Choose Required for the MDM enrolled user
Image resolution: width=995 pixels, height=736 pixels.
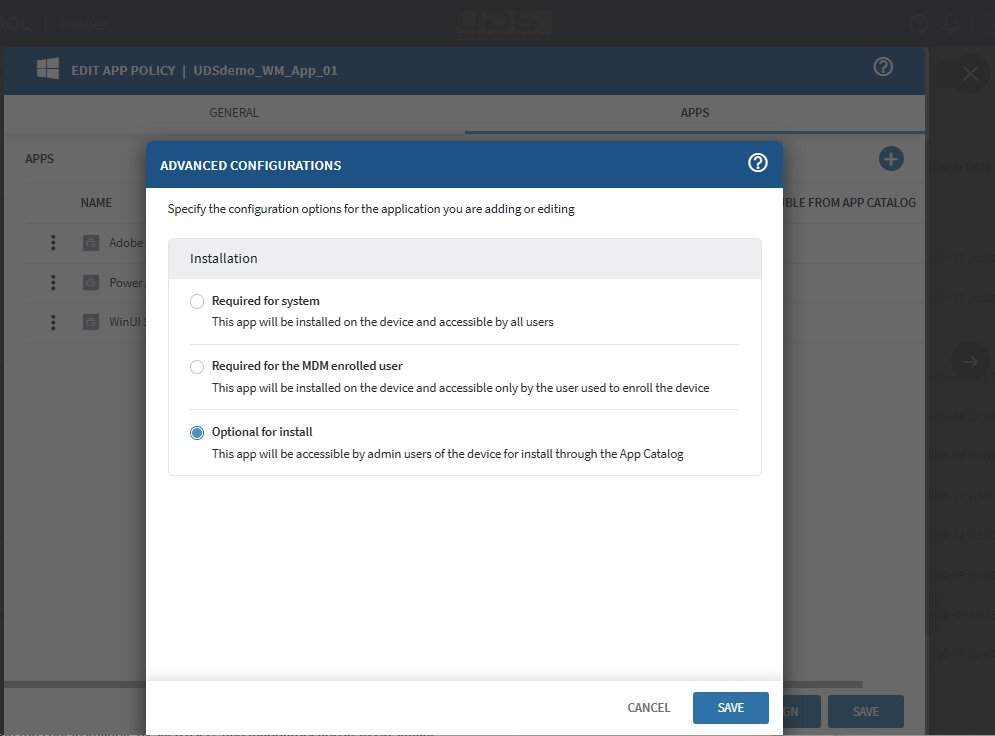pyautogui.click(x=197, y=367)
